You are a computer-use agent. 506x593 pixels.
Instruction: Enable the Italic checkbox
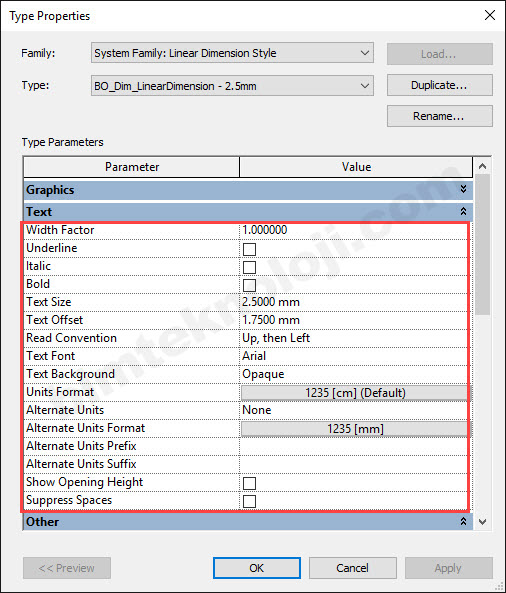tap(249, 267)
